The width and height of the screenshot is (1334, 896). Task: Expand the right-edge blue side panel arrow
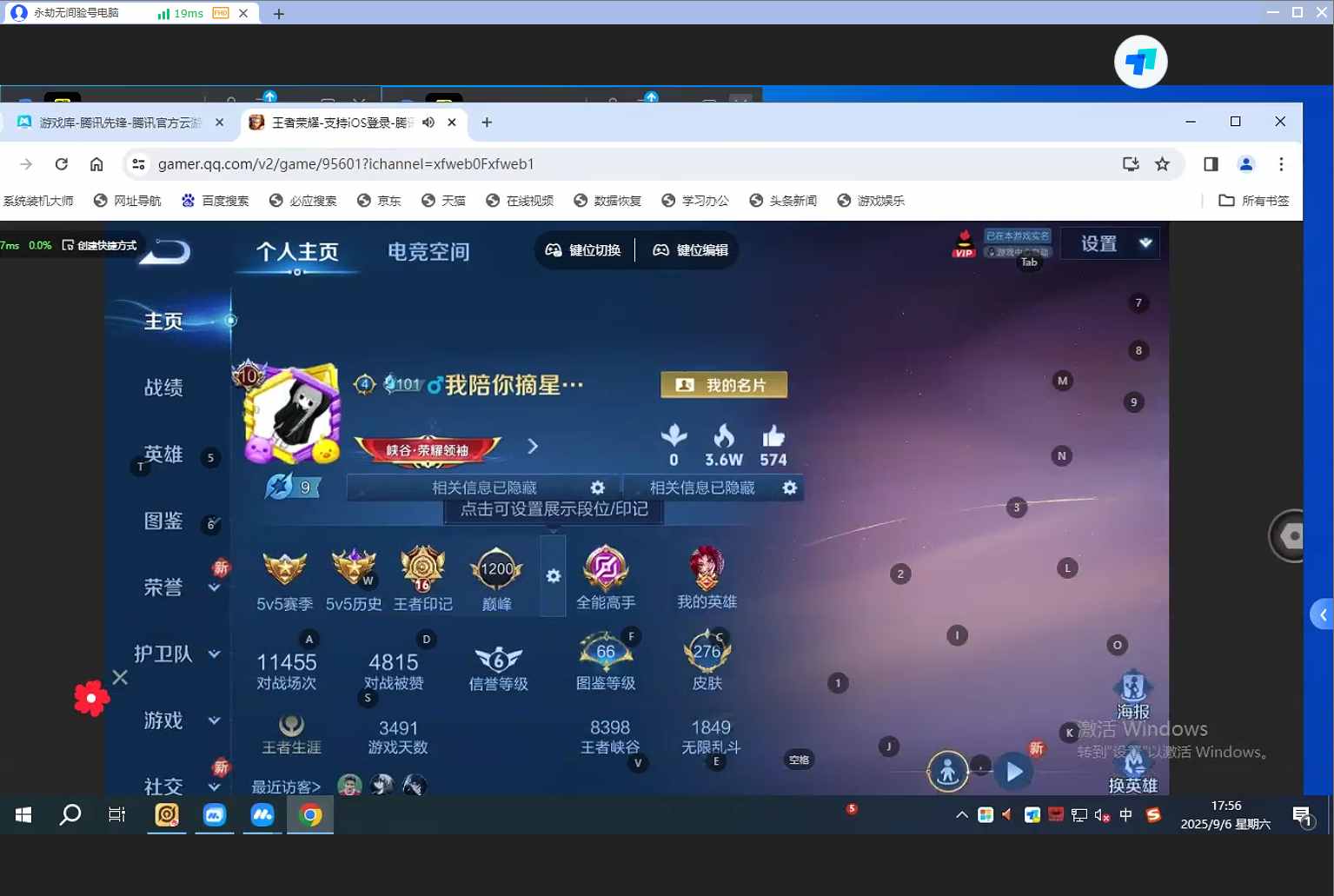tap(1322, 615)
